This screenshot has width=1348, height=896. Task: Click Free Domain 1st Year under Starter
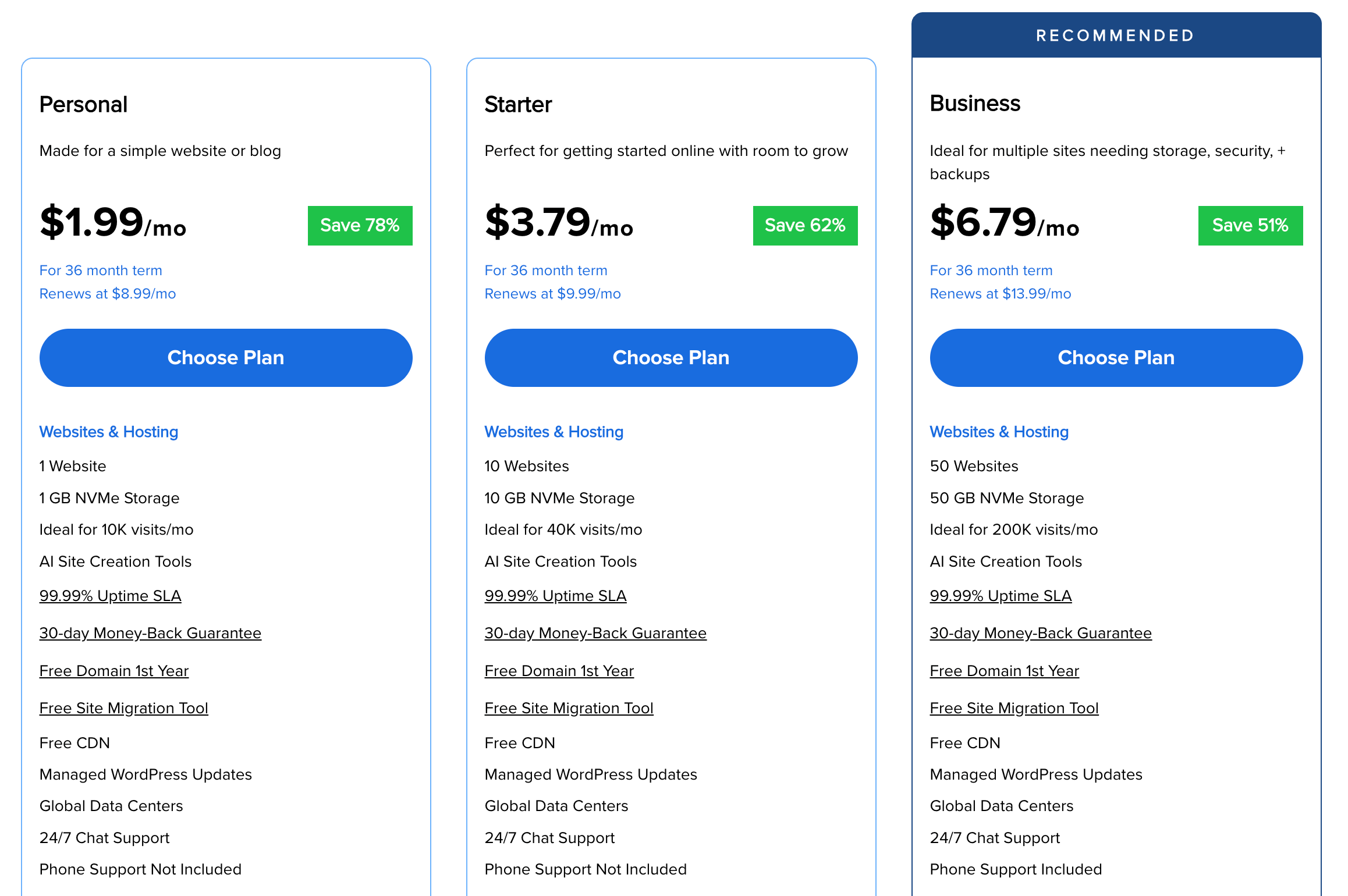pos(558,670)
